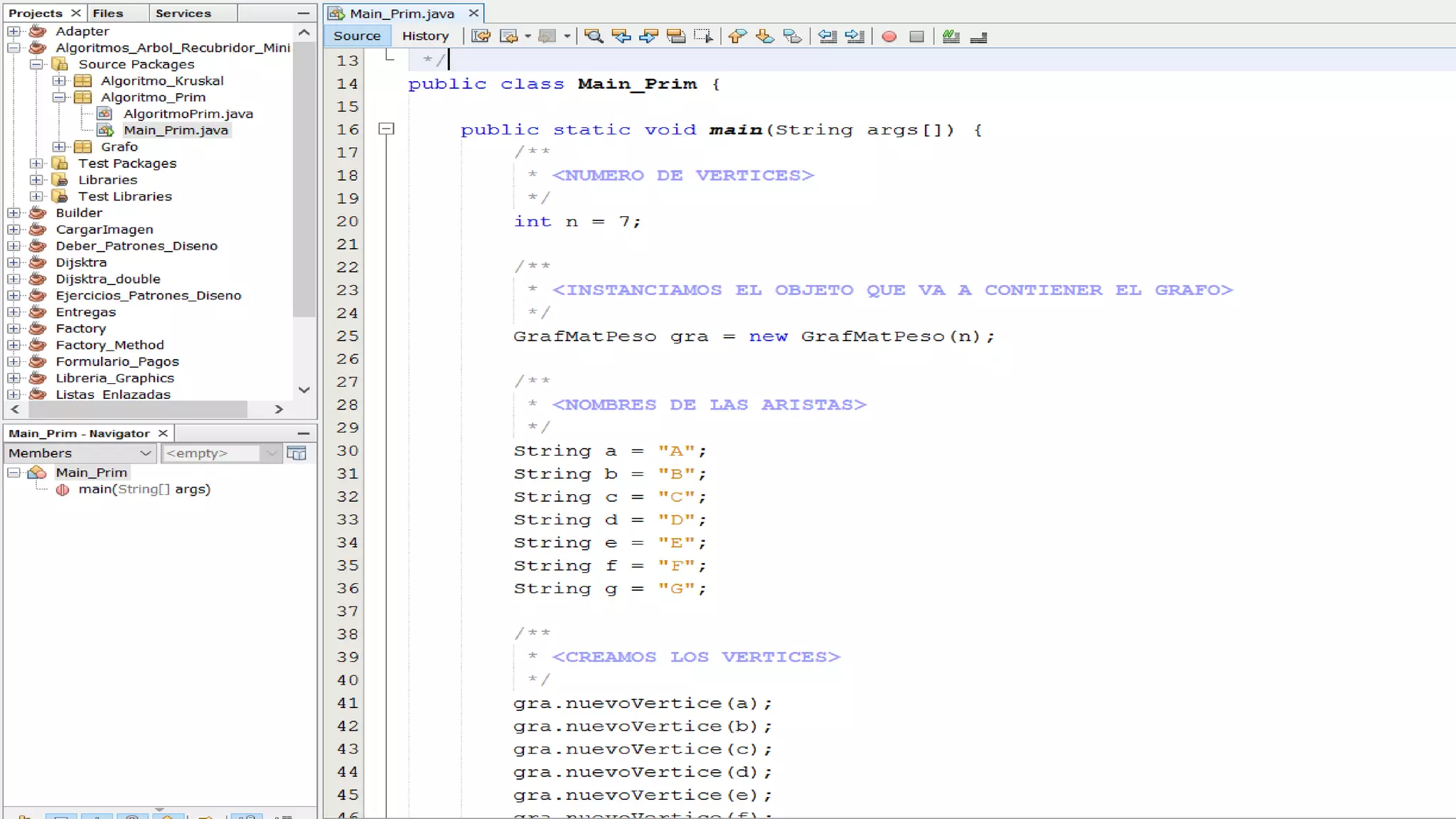Click the Projects panel horizontal scrollbar
The image size is (1456, 819).
tap(139, 409)
